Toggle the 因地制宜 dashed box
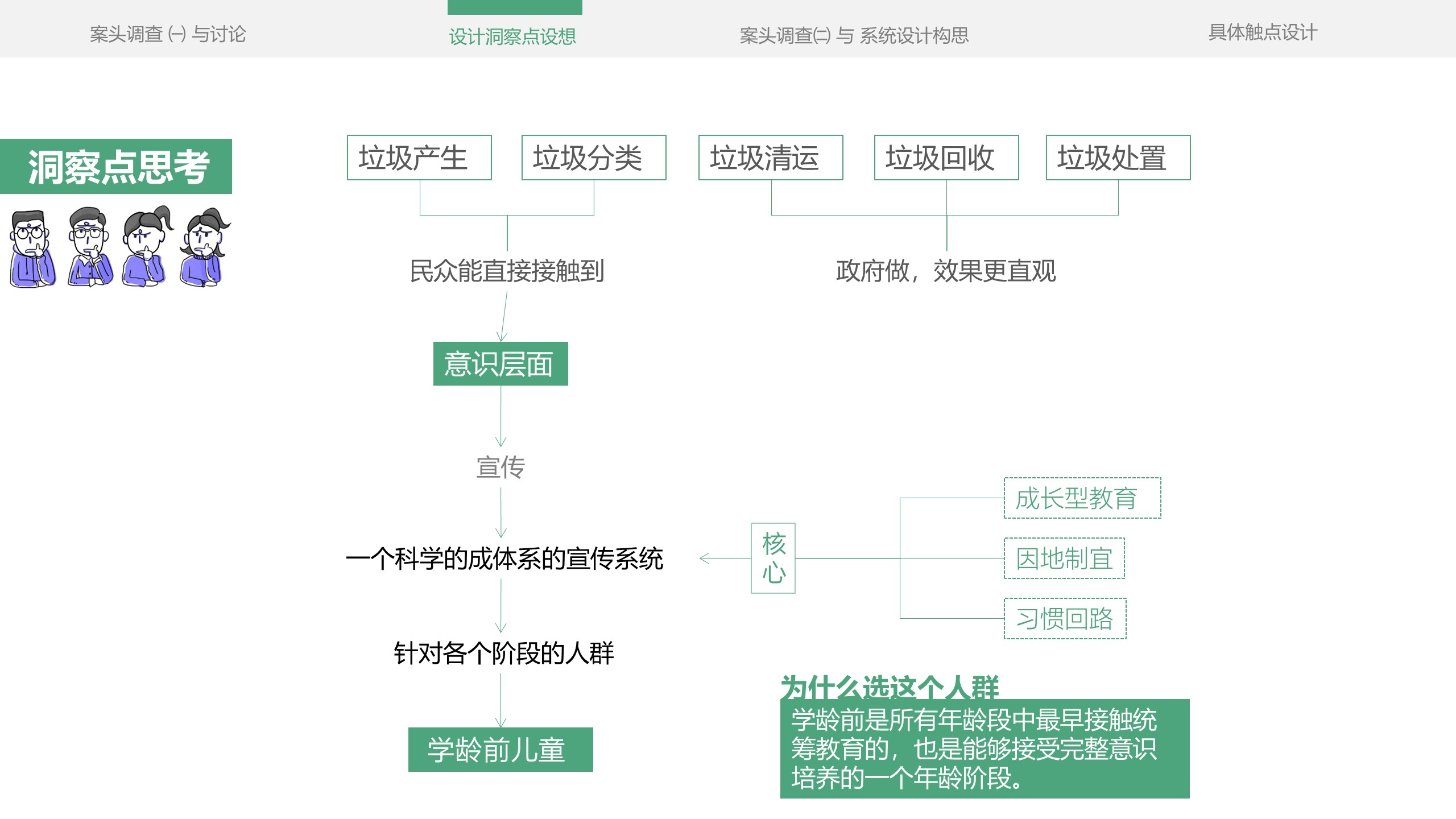Screen dimensions: 1456x819 click(1064, 559)
